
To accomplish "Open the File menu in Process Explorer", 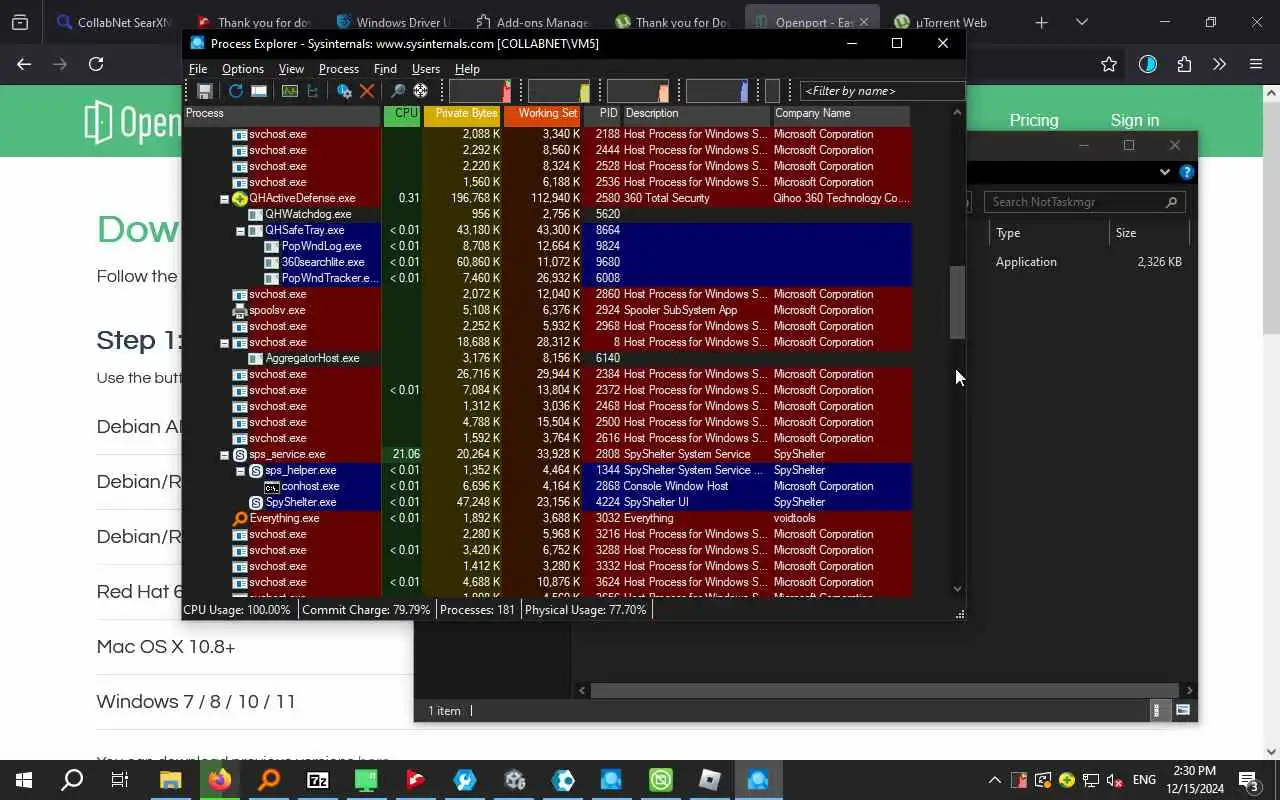I will [198, 69].
